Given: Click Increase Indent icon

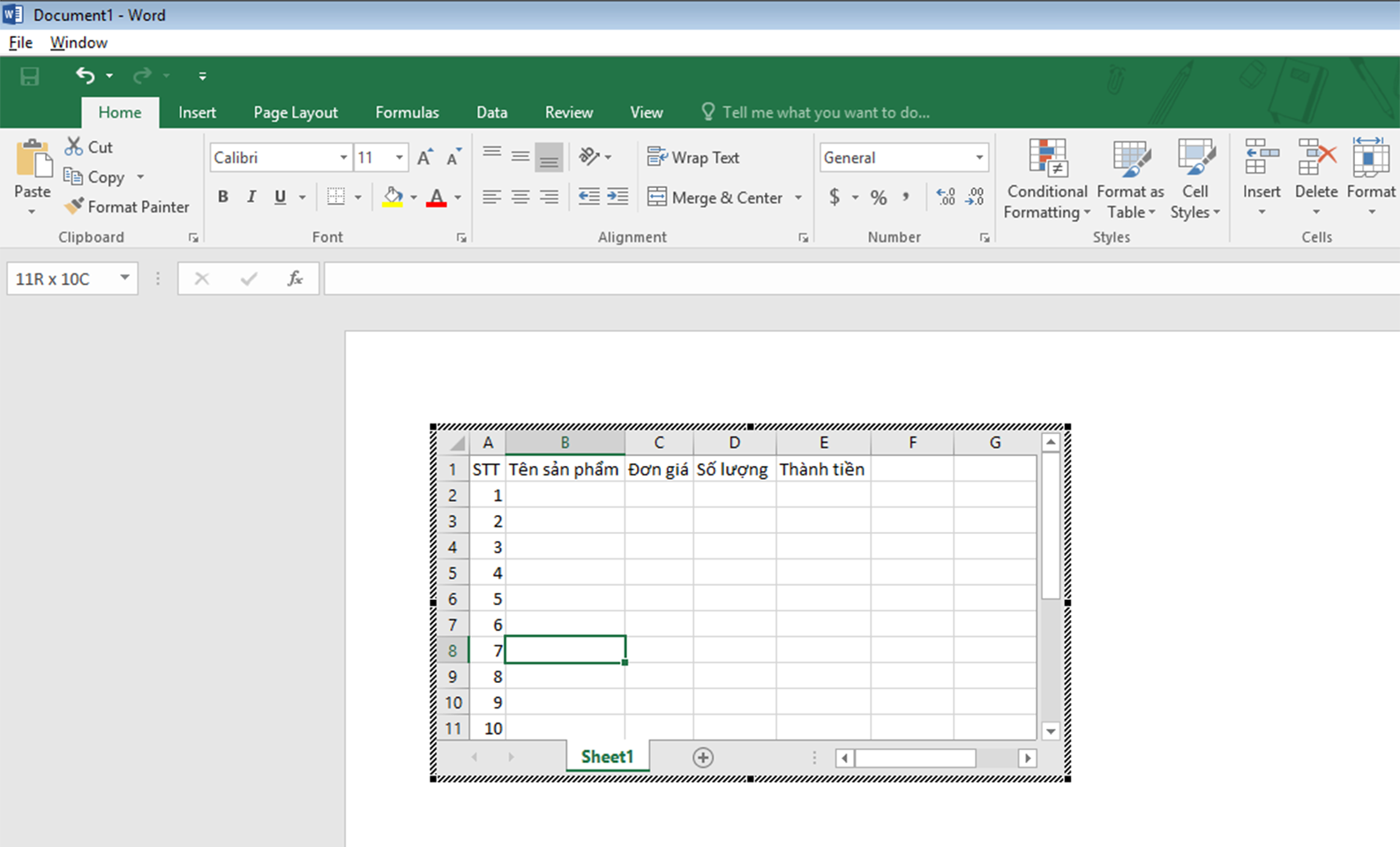Looking at the screenshot, I should [x=618, y=197].
